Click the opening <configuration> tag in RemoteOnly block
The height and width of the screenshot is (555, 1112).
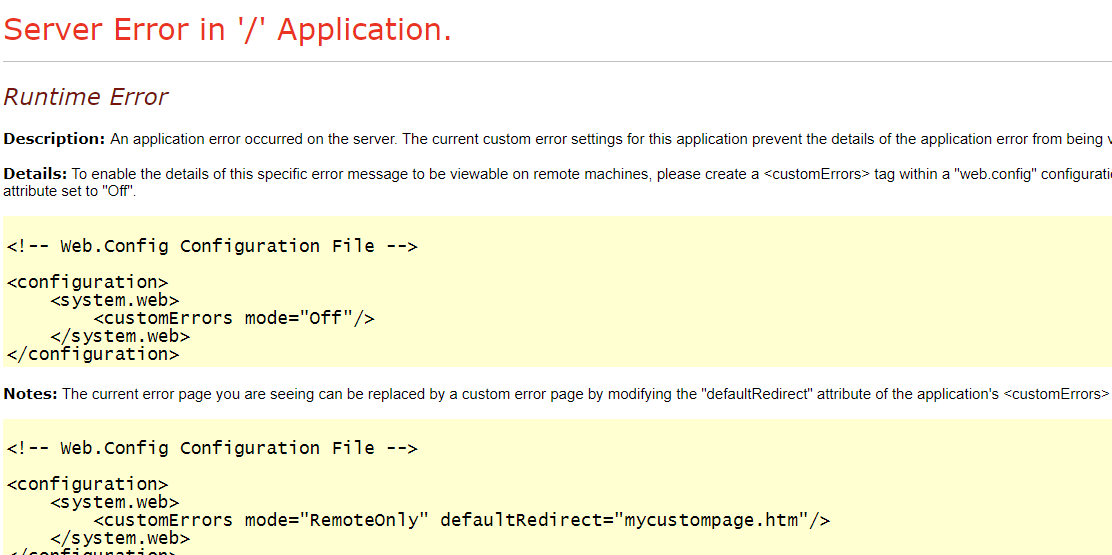pos(87,484)
